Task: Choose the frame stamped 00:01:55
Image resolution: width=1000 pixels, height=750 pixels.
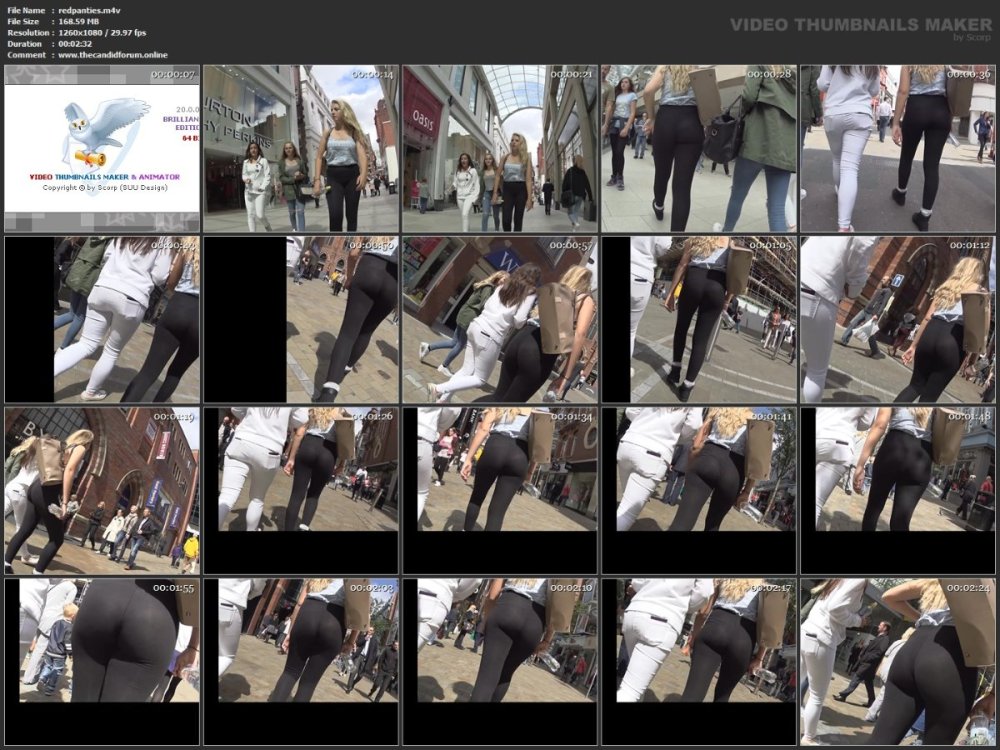Action: pos(102,662)
